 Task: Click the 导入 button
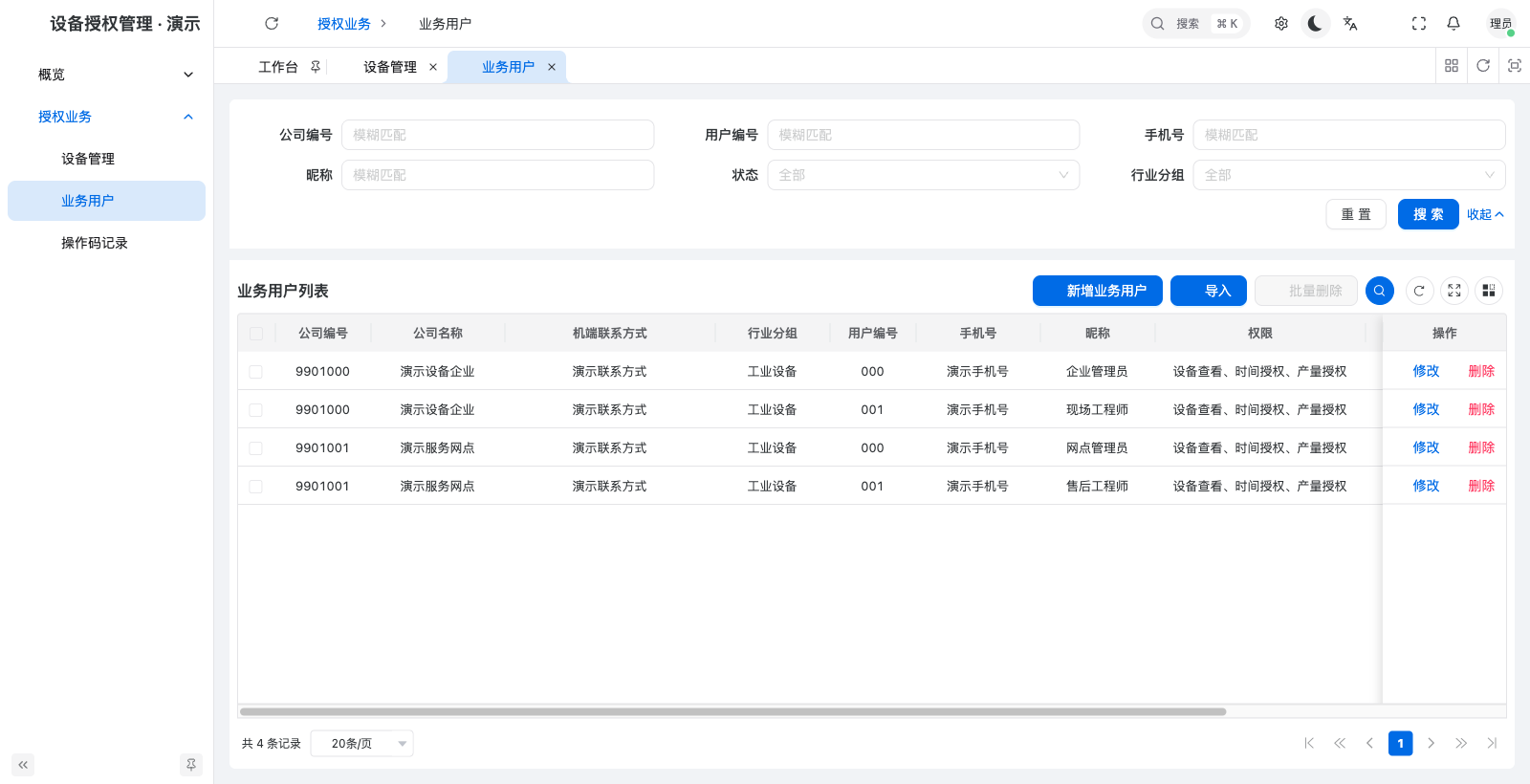1209,291
